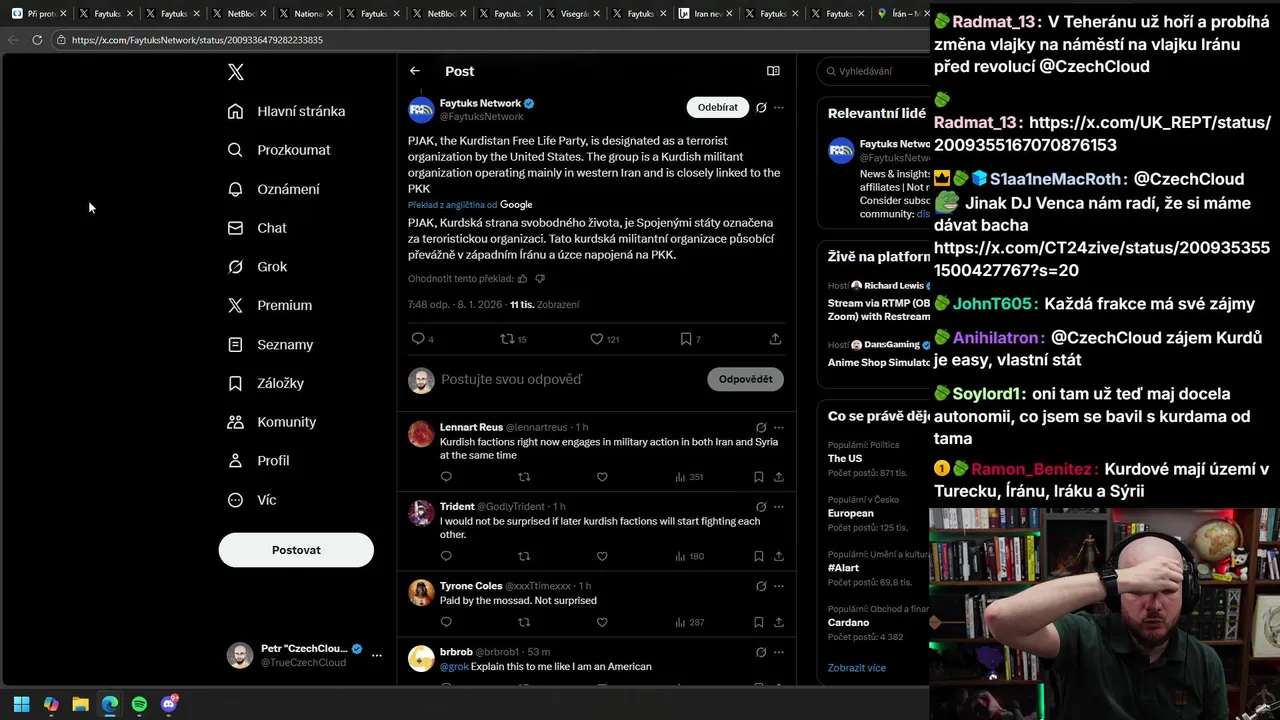Click thumbs up on translation rating
Screen dimensions: 1280x720
click(522, 279)
